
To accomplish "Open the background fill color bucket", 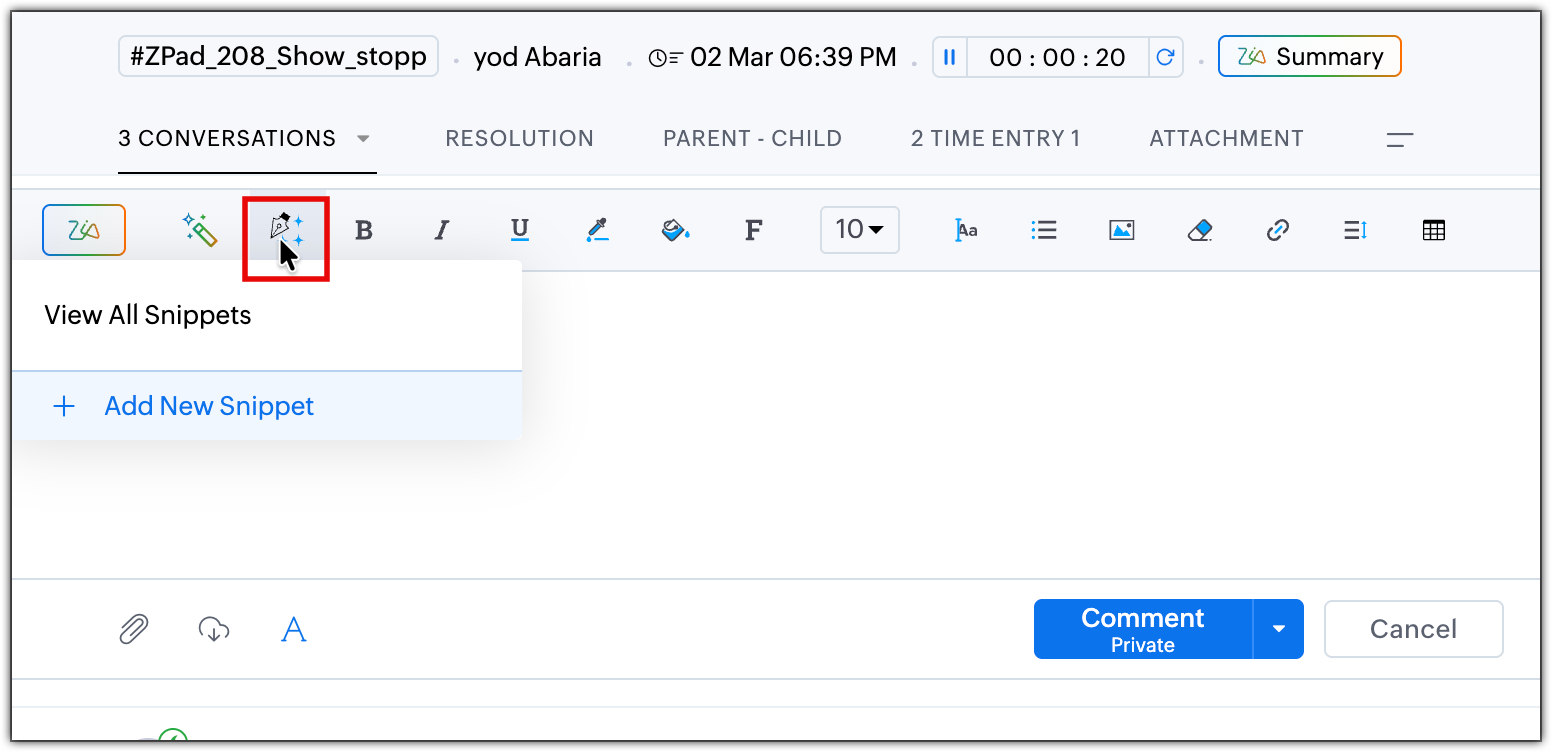I will 676,231.
